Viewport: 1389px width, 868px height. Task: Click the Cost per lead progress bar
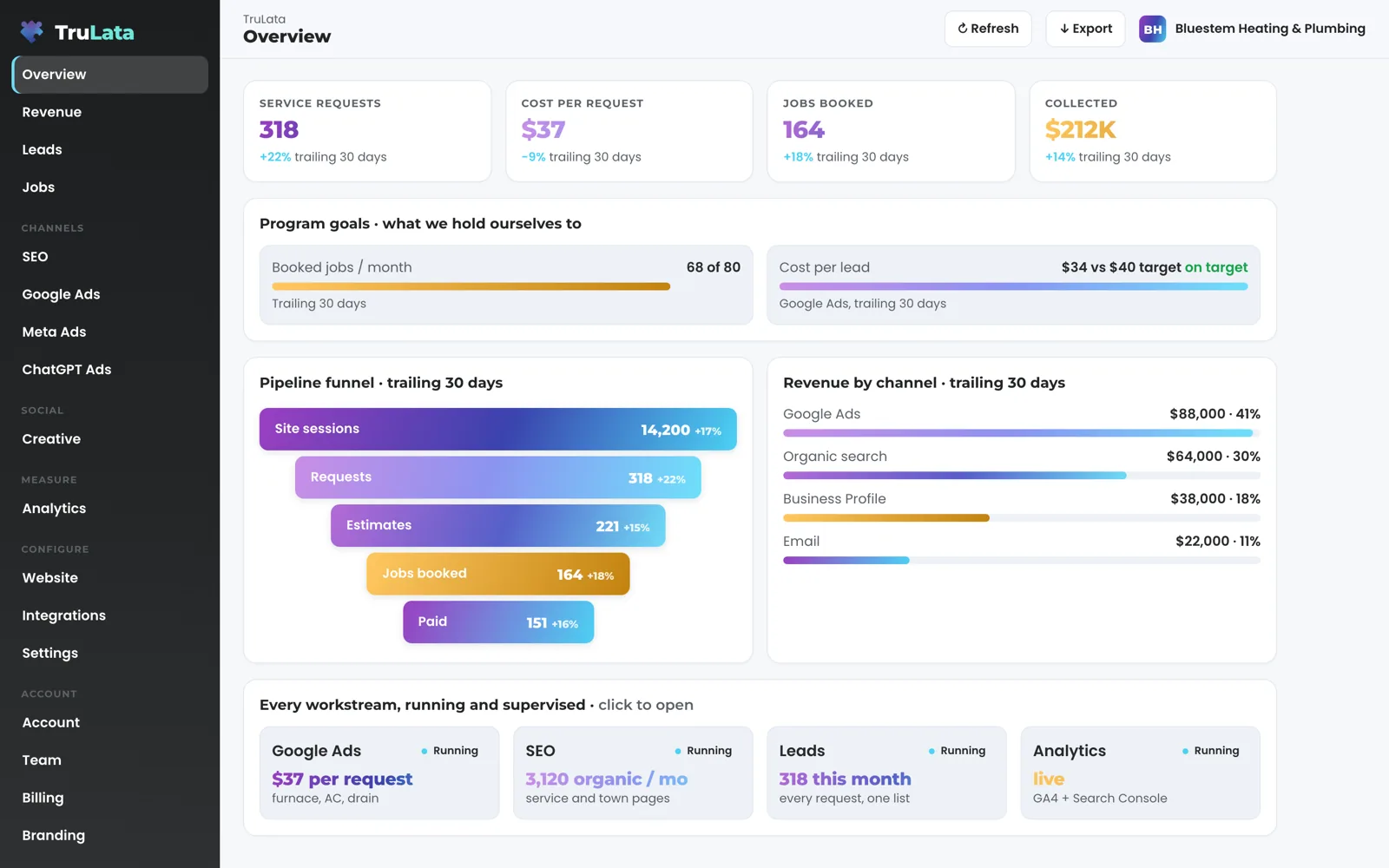tap(1013, 286)
